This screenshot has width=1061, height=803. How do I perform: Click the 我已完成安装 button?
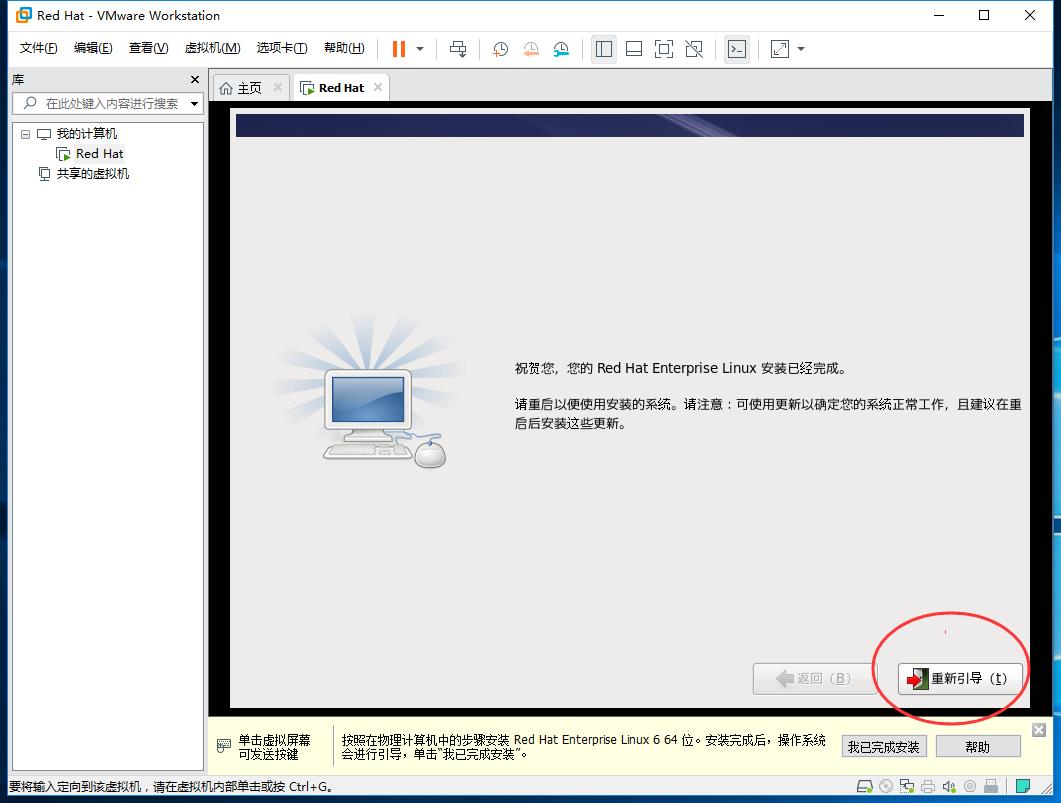[884, 747]
